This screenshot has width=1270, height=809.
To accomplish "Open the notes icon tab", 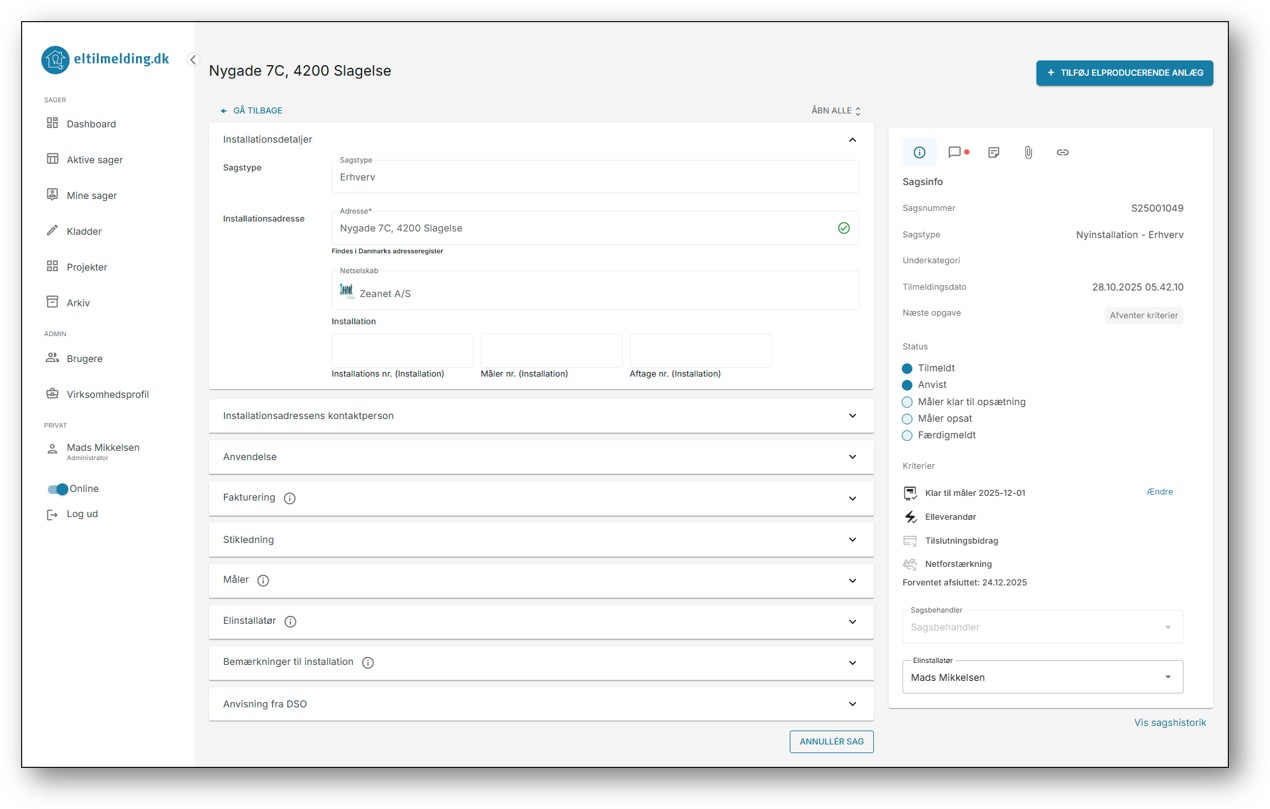I will click(993, 153).
